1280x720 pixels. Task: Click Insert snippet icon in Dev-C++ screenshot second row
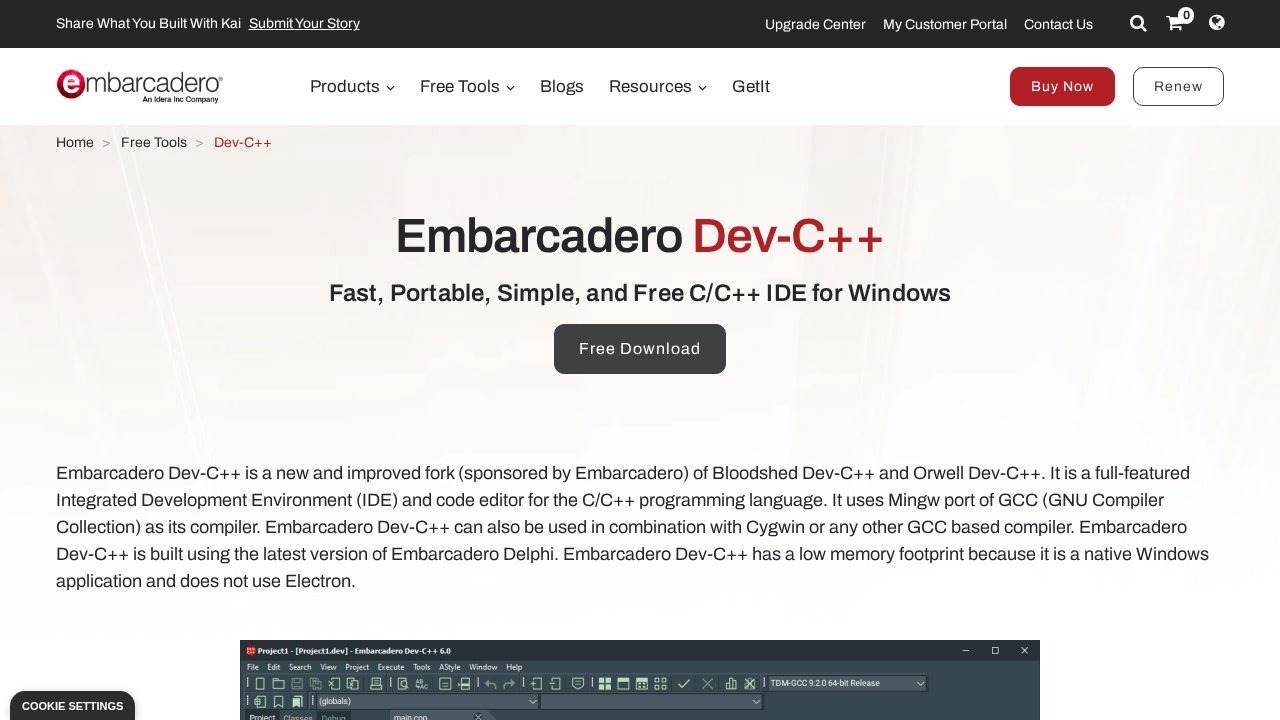(x=260, y=702)
